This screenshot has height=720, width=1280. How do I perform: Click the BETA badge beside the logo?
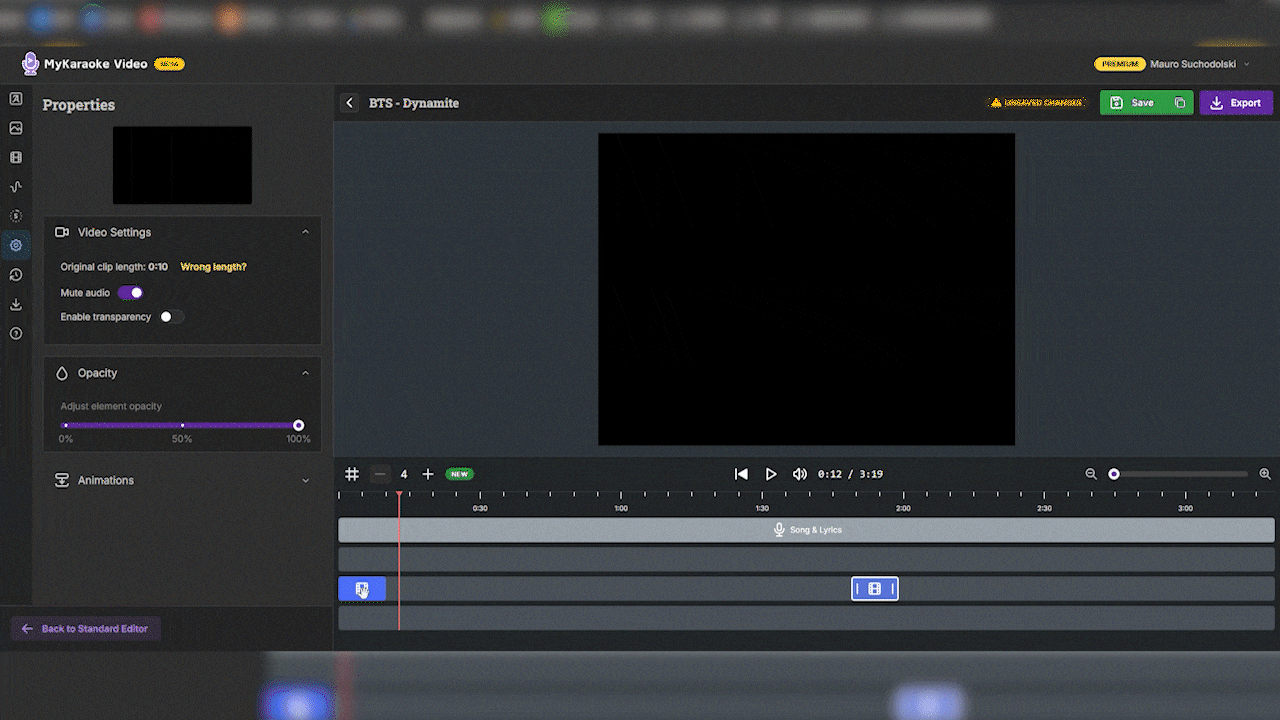click(169, 64)
